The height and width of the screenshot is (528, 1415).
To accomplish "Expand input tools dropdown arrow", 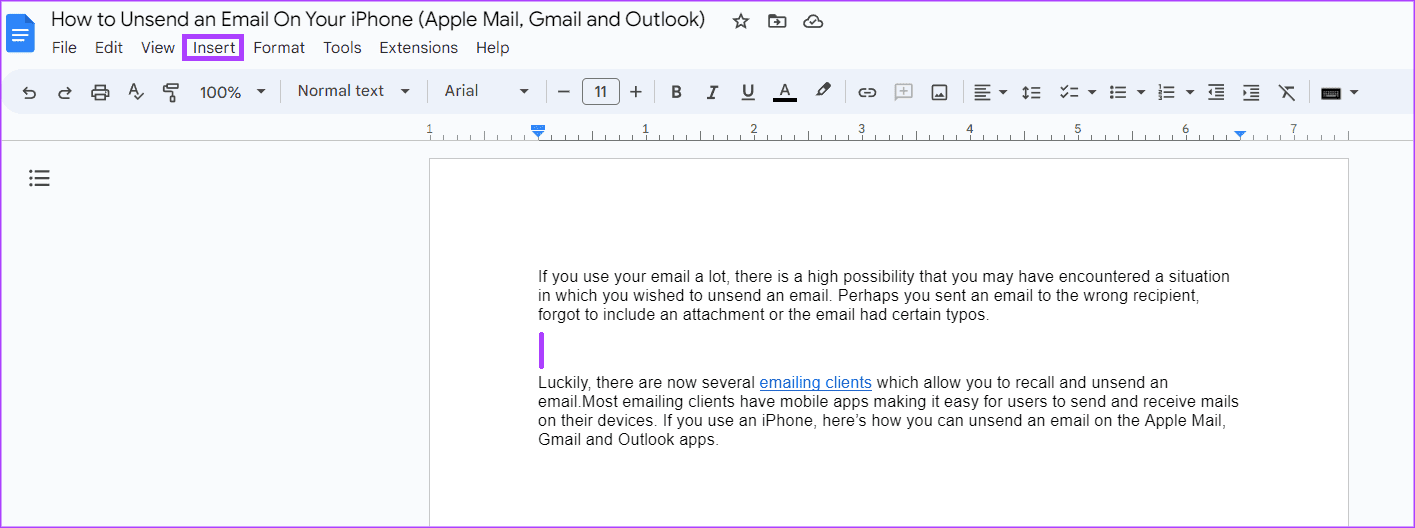I will point(1354,92).
